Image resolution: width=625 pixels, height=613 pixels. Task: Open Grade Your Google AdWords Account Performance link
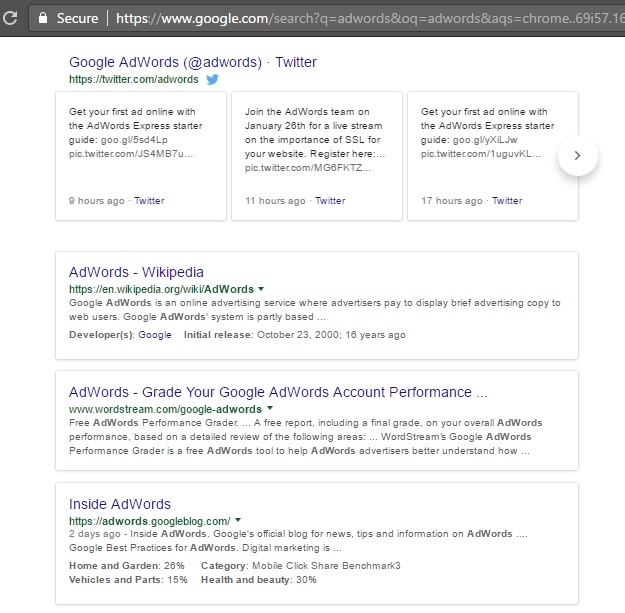pos(278,392)
